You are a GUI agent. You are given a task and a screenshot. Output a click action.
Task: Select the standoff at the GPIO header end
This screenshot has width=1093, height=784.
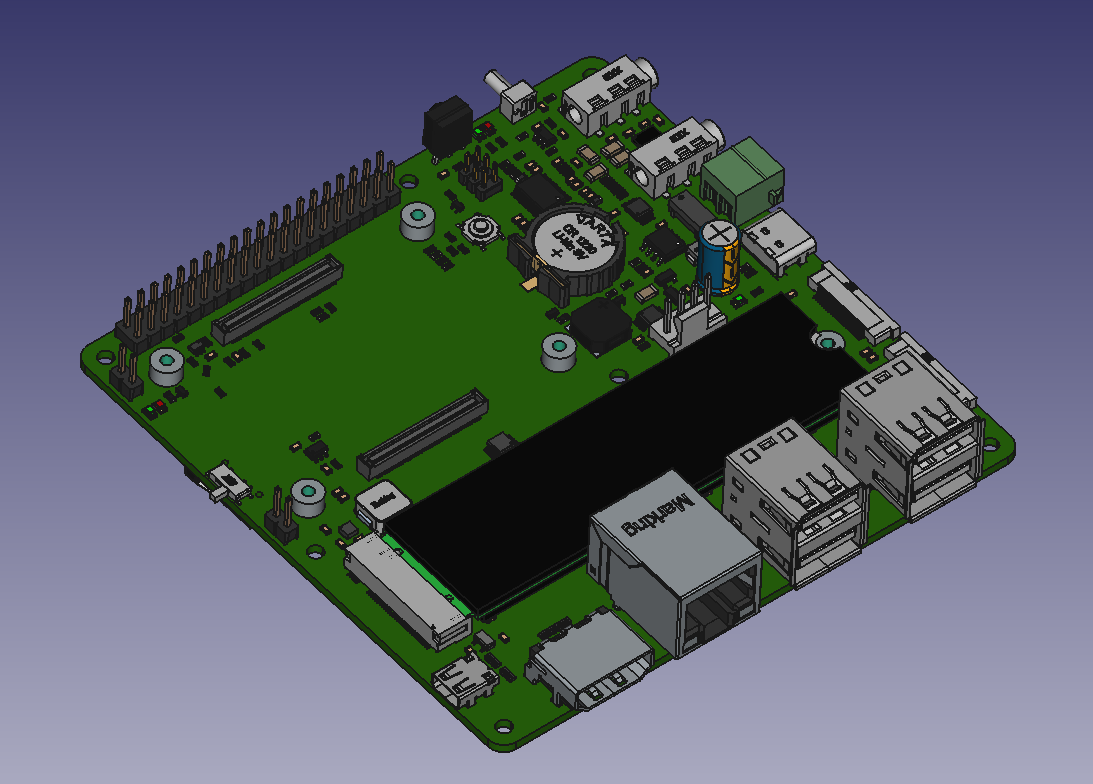(167, 367)
